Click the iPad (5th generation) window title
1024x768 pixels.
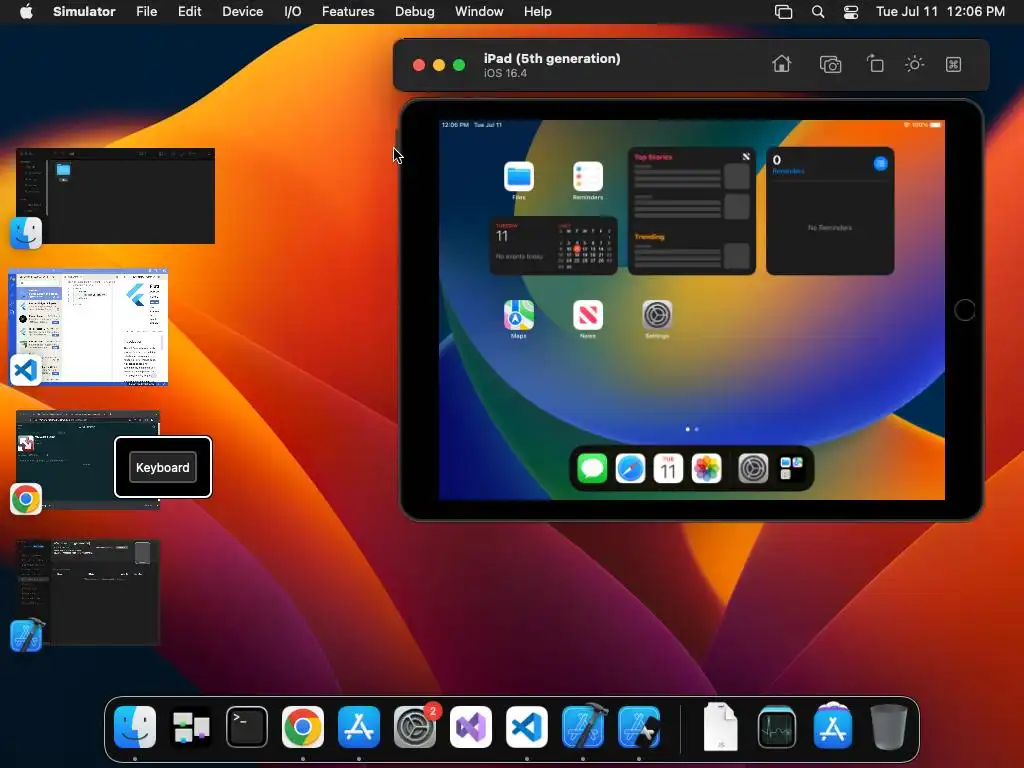point(552,58)
